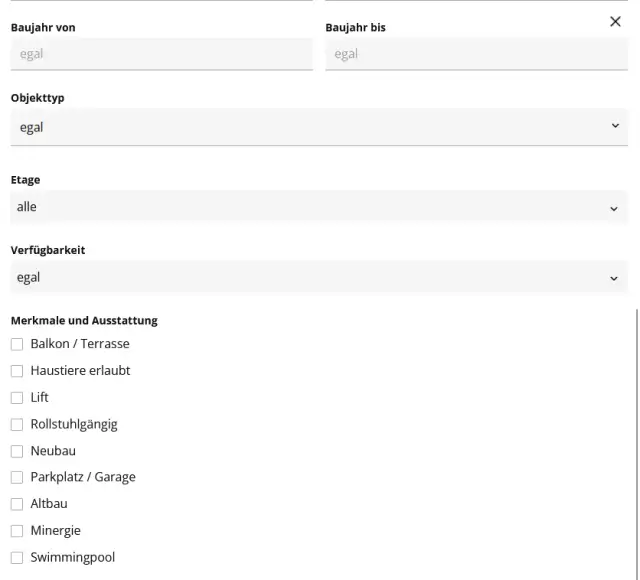Enable Parkplatz / Garage filter
The width and height of the screenshot is (640, 580).
click(x=17, y=478)
